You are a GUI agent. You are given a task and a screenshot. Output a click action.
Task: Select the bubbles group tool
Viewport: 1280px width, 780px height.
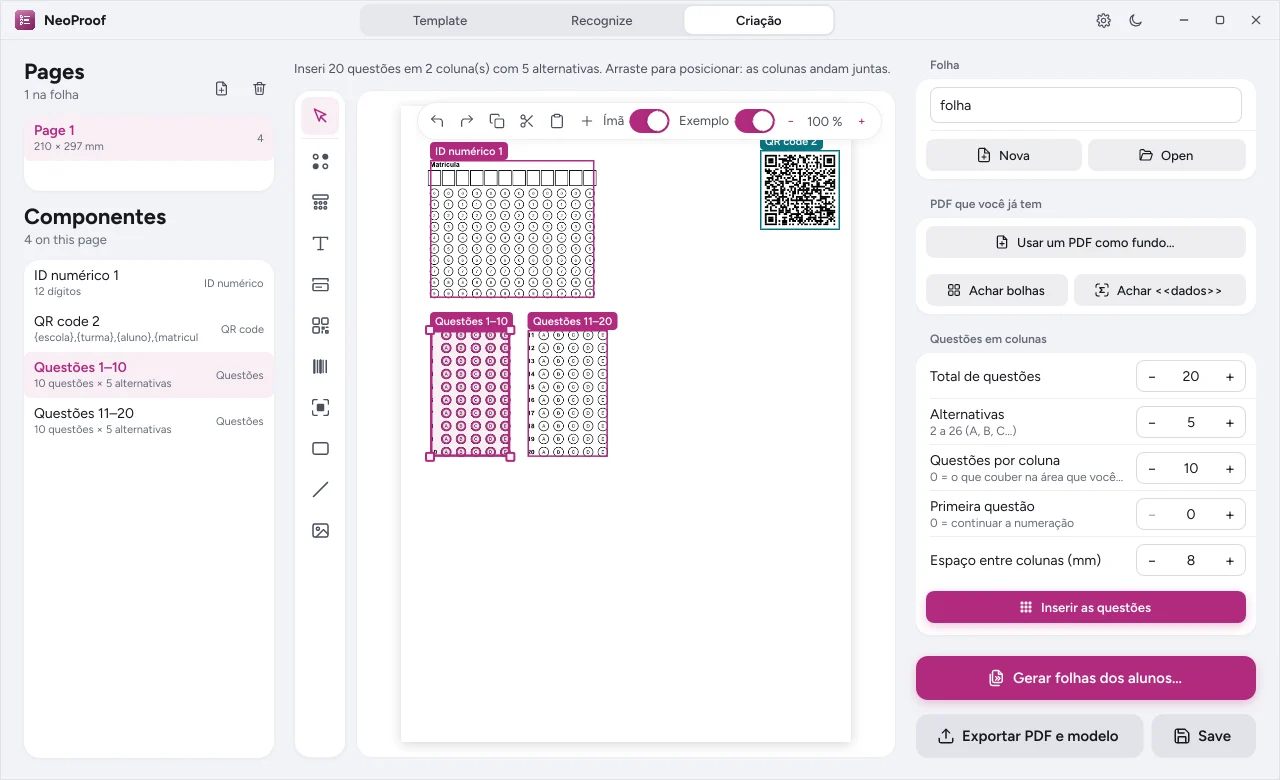click(320, 161)
